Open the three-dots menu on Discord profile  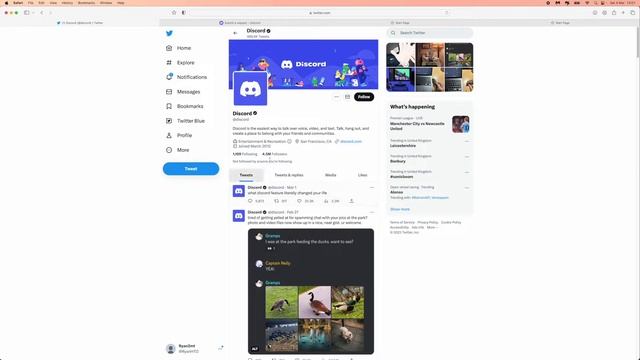[x=336, y=97]
